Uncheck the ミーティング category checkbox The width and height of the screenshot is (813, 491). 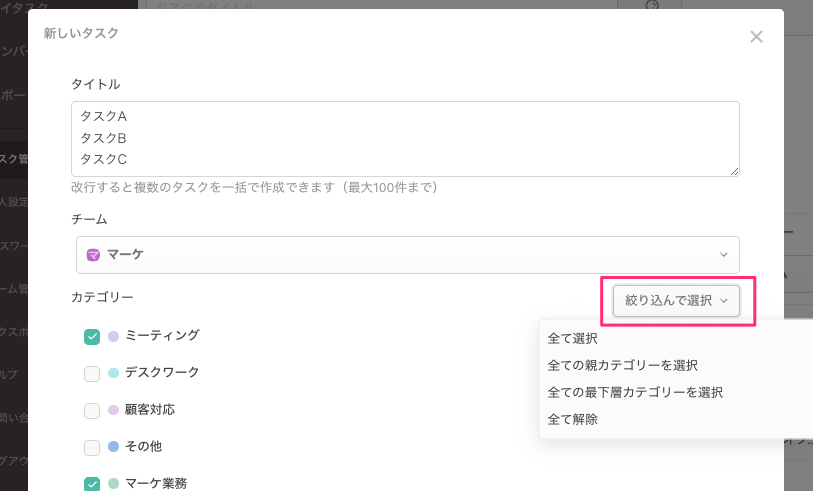click(x=92, y=337)
